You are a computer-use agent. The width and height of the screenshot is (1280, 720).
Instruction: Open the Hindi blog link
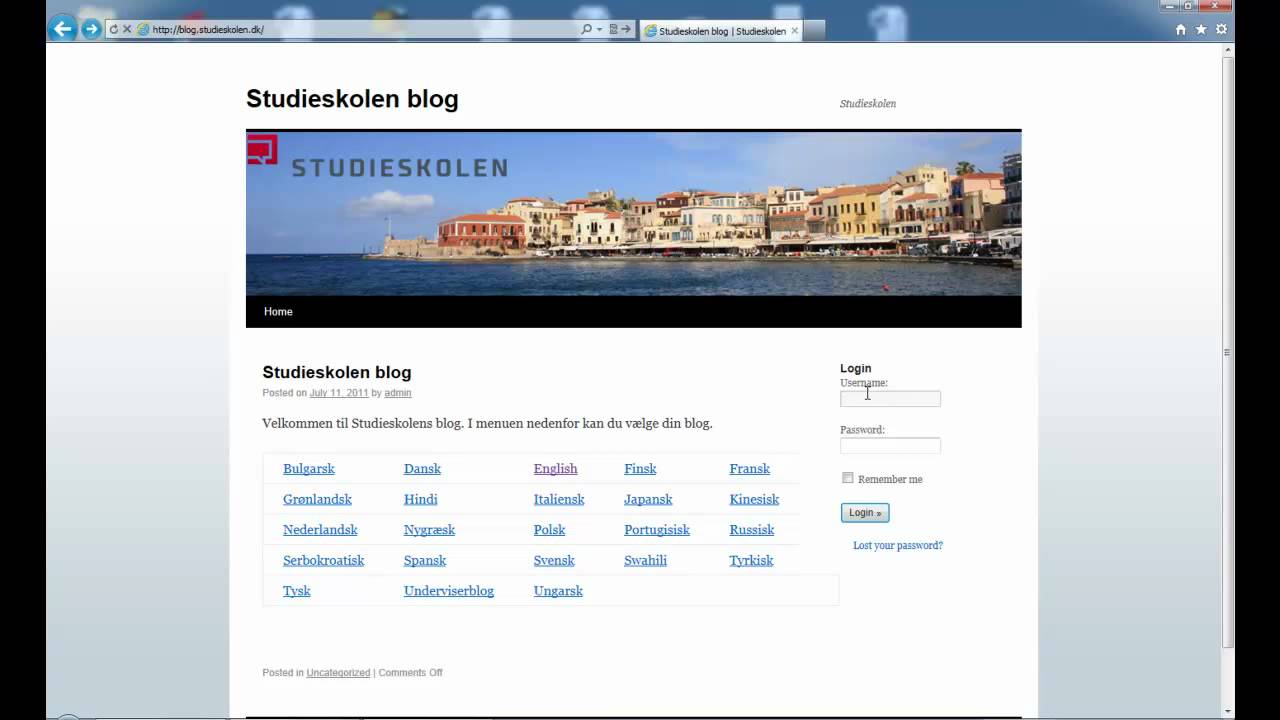tap(420, 499)
